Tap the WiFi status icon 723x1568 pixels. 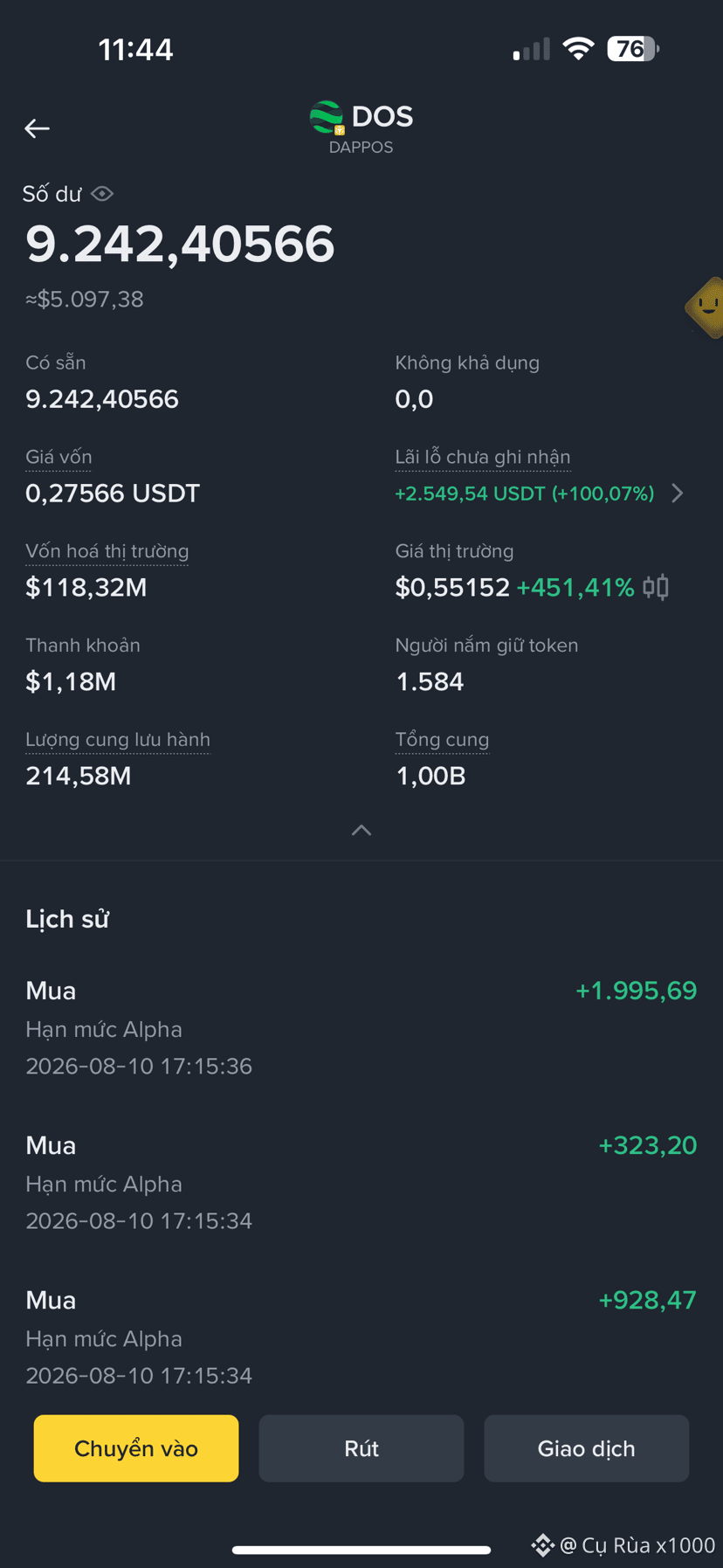click(x=578, y=49)
